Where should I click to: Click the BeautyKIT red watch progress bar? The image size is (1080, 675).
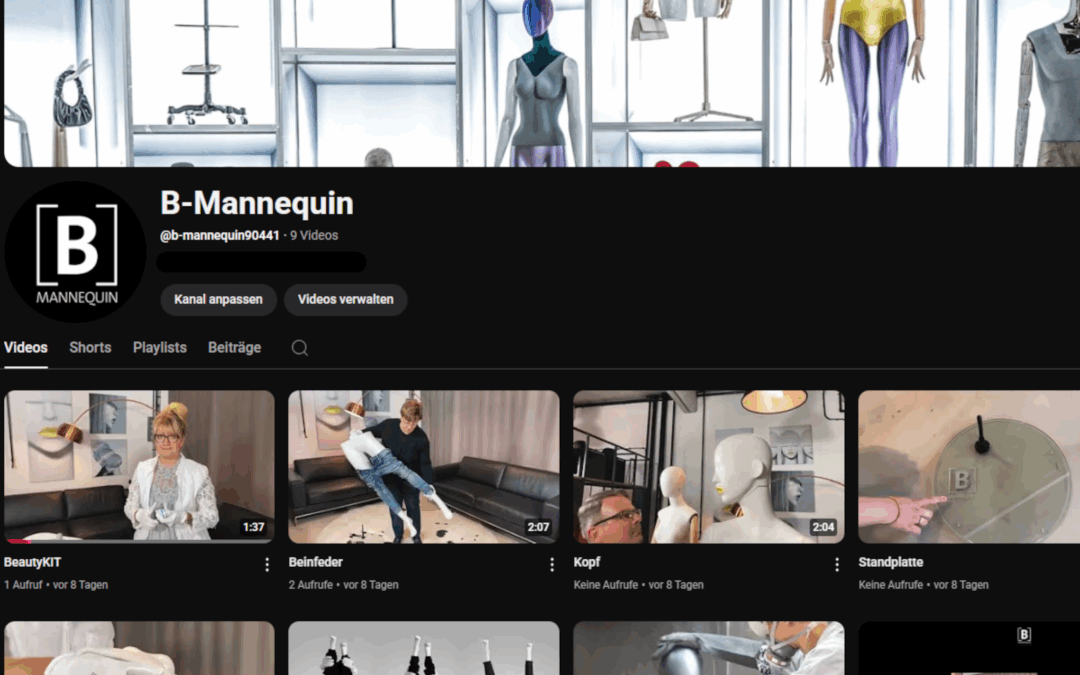tap(18, 541)
